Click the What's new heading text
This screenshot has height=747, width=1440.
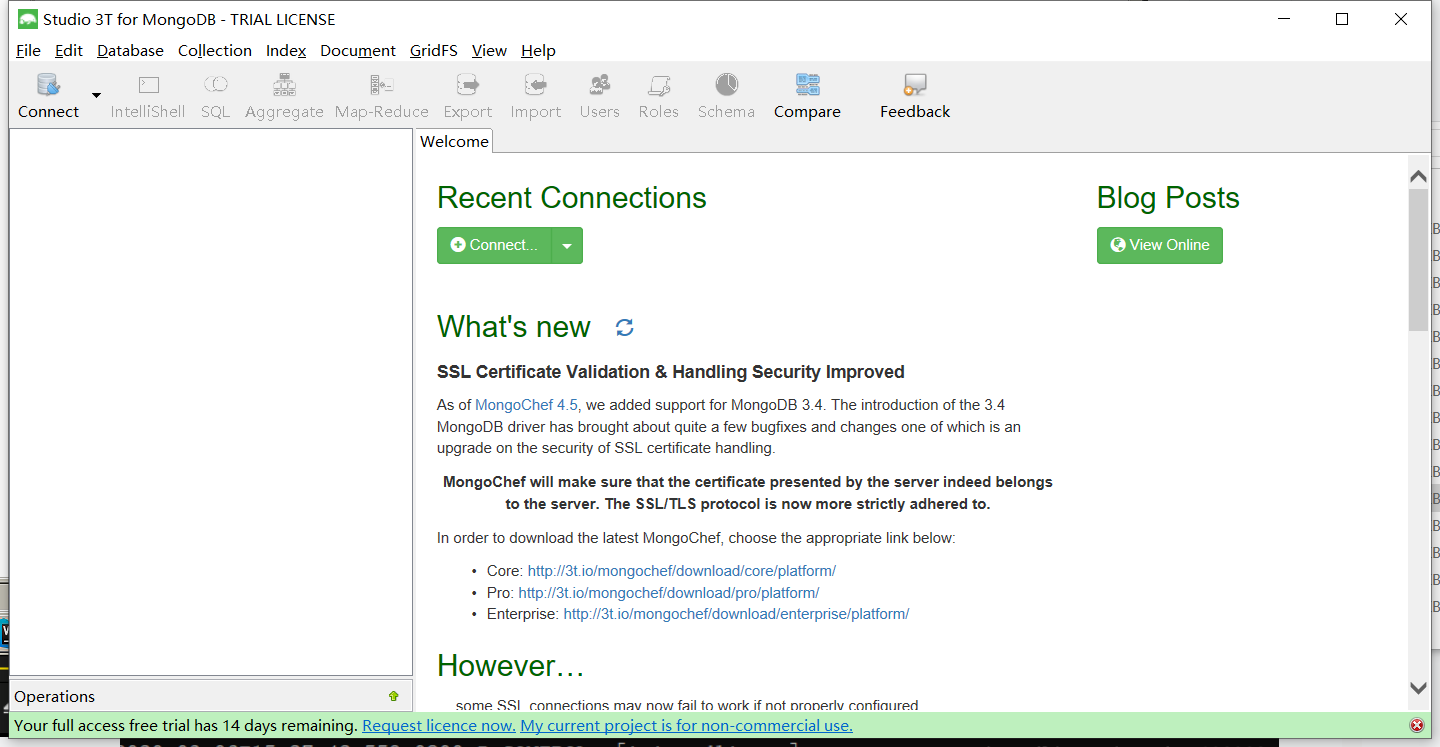point(514,327)
